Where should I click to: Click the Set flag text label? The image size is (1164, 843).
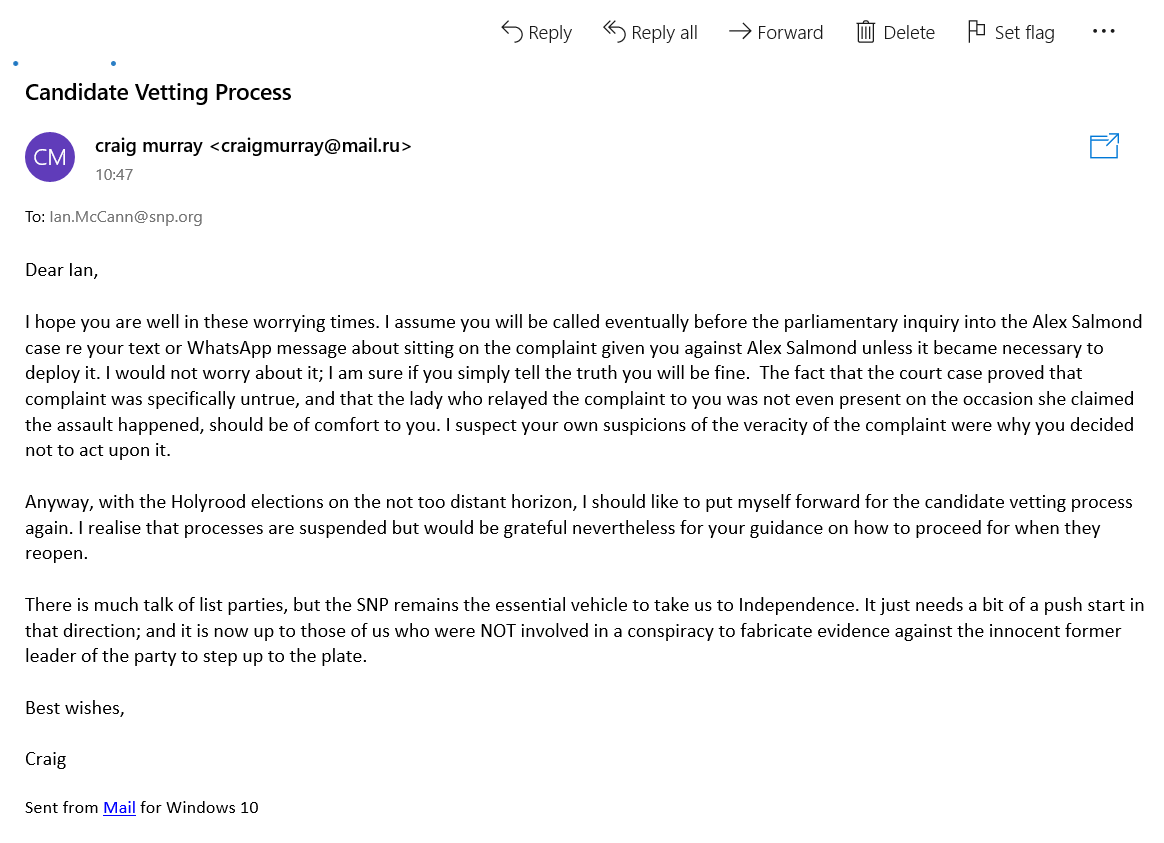(x=1024, y=33)
